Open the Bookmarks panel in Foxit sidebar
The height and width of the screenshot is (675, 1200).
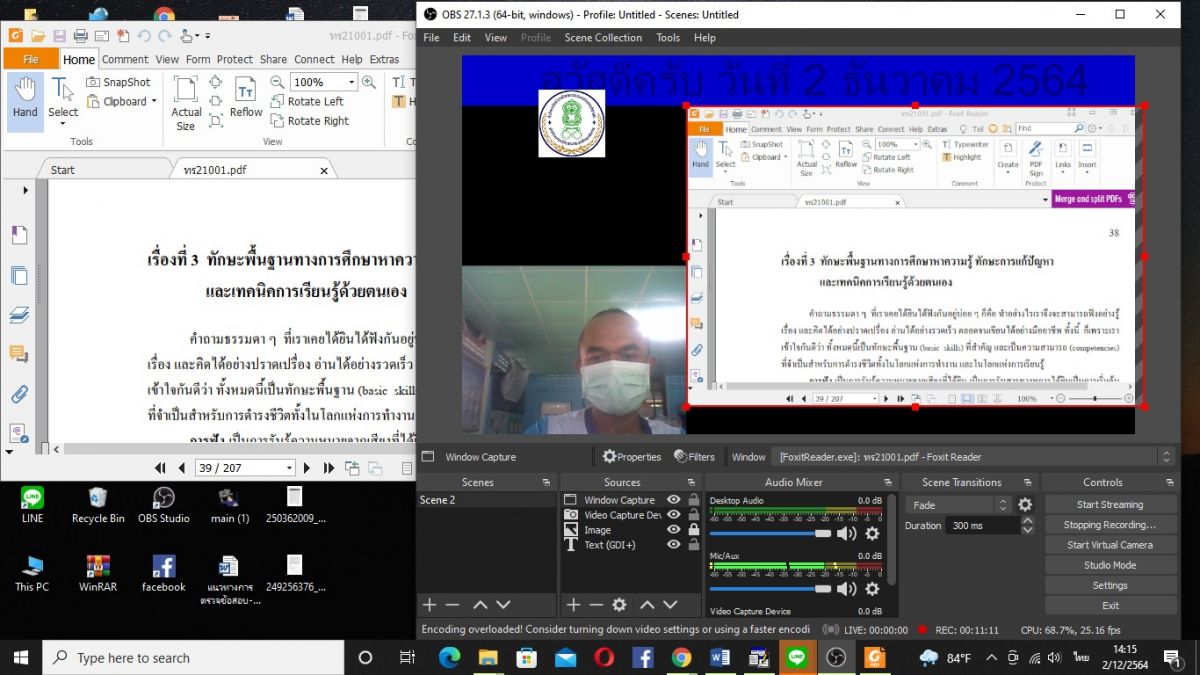(x=18, y=235)
